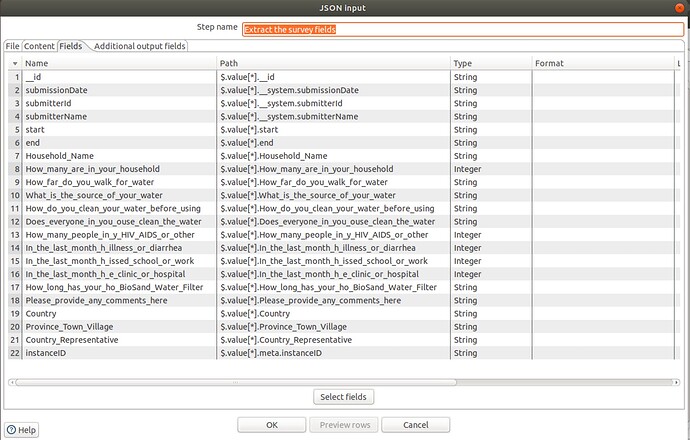Toggle sort arrow in table header corner
The height and width of the screenshot is (440, 690).
15,63
